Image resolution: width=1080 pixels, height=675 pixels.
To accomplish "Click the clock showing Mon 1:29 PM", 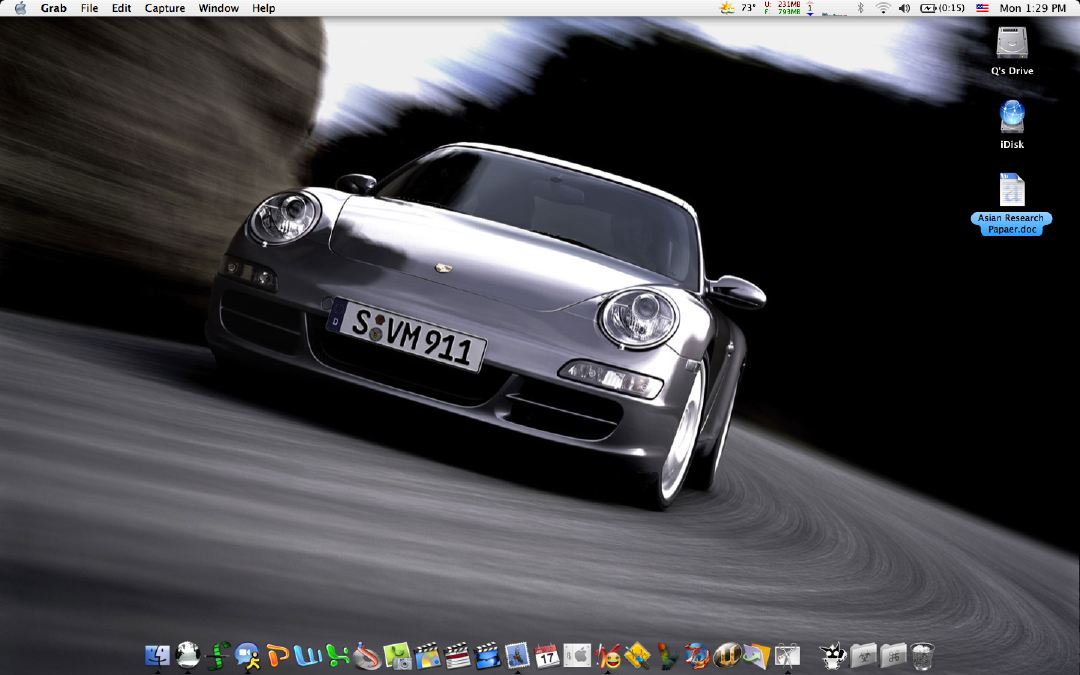I will 1033,8.
